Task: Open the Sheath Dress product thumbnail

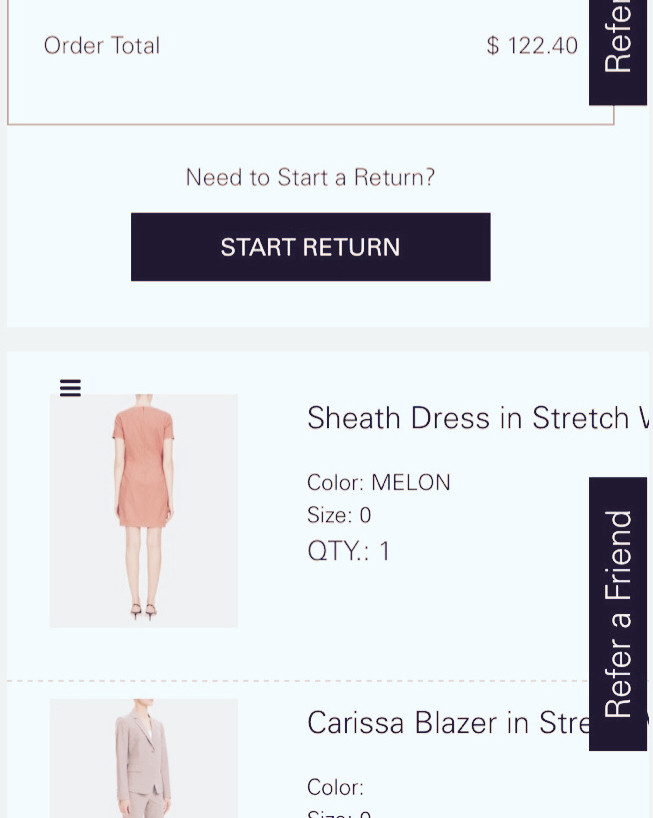Action: point(144,510)
